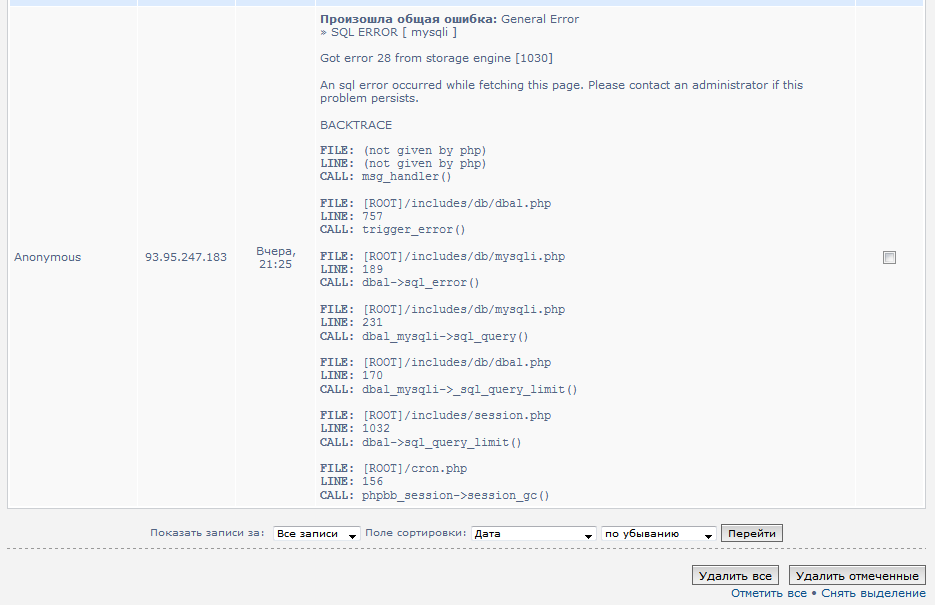Click the 'Поле сортировки:' label
The width and height of the screenshot is (935, 605).
tap(416, 534)
